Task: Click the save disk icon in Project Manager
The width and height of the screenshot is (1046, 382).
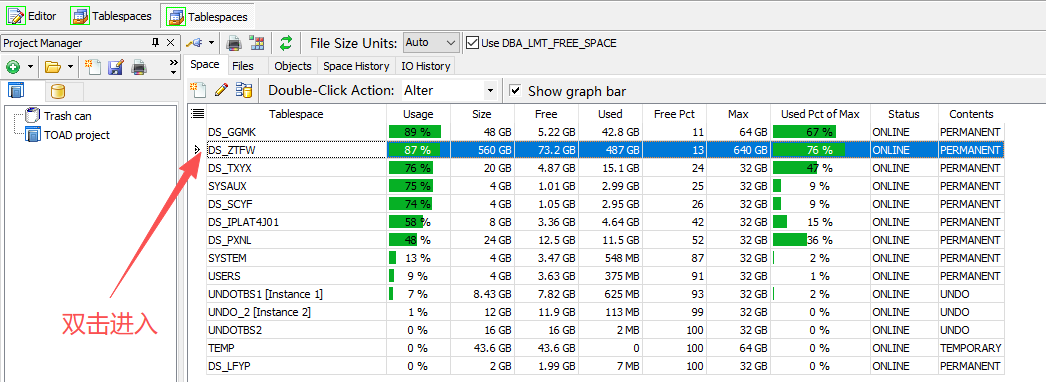Action: (116, 67)
